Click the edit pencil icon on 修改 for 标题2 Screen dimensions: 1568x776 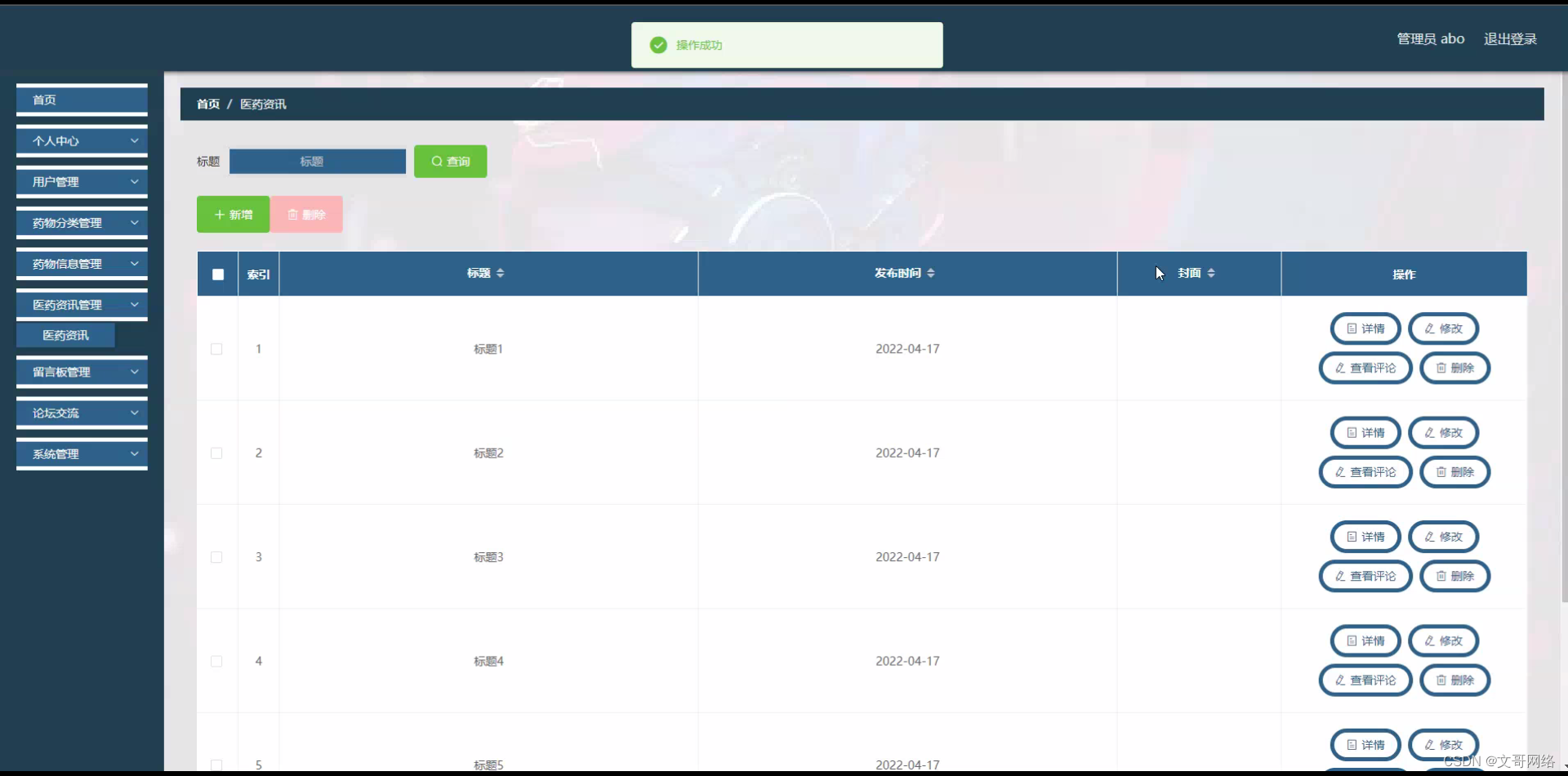point(1429,432)
